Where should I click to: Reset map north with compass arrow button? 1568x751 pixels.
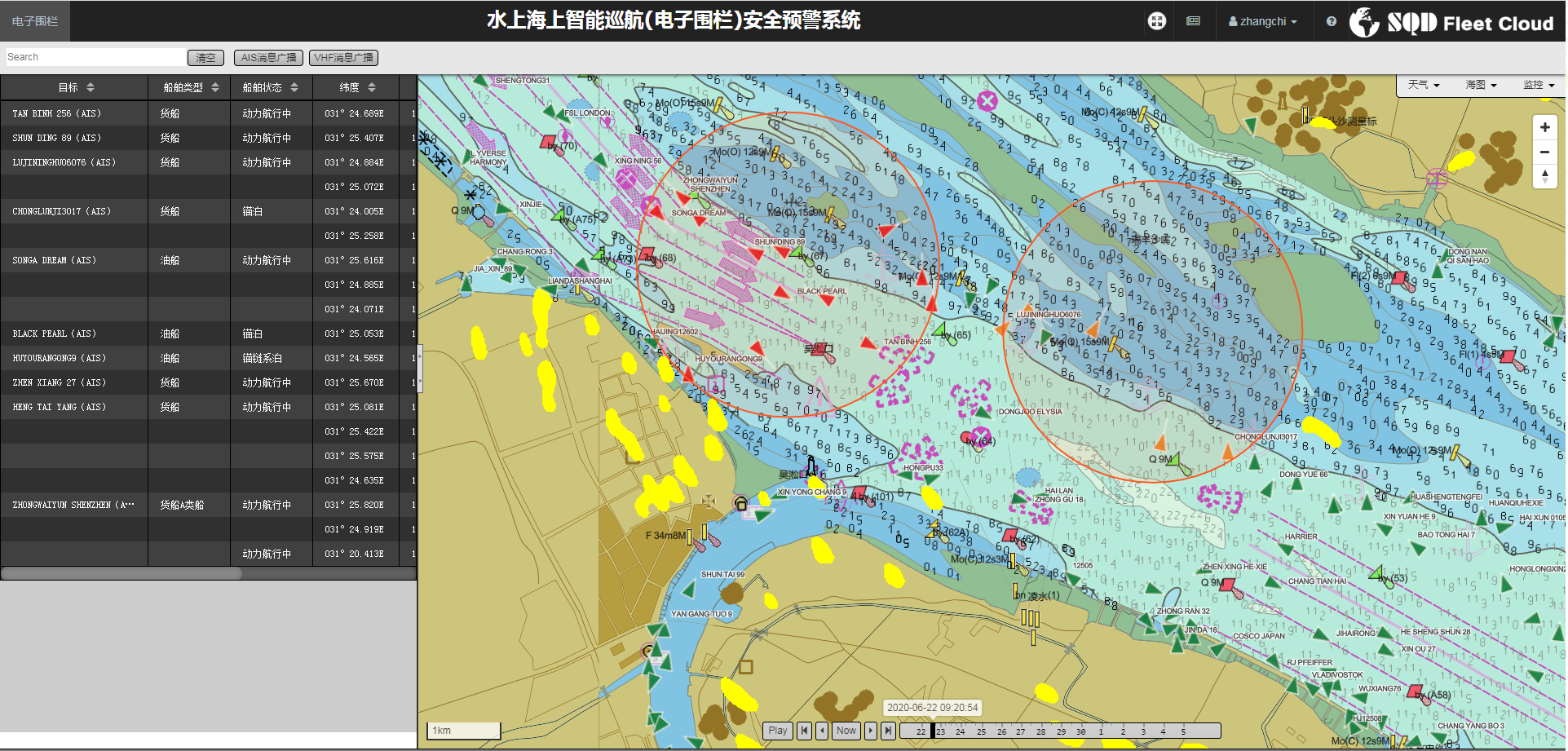(1544, 175)
